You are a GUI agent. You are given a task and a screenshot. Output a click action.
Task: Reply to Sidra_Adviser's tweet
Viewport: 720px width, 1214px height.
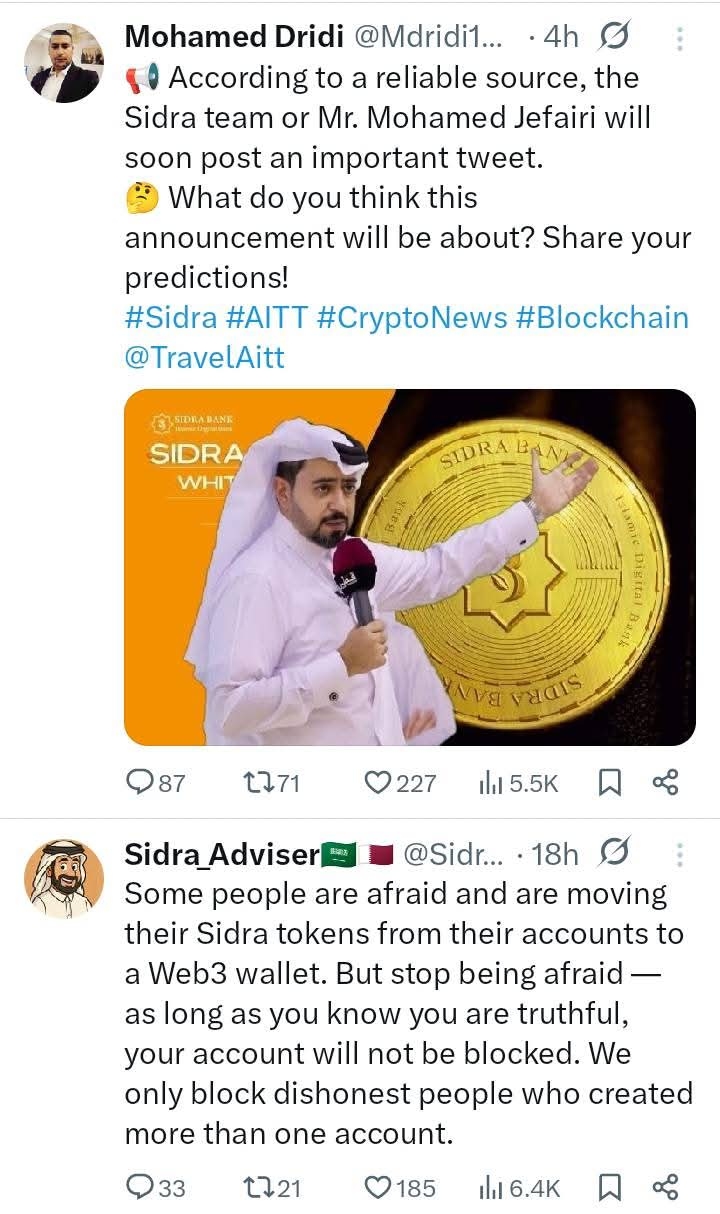coord(141,1187)
